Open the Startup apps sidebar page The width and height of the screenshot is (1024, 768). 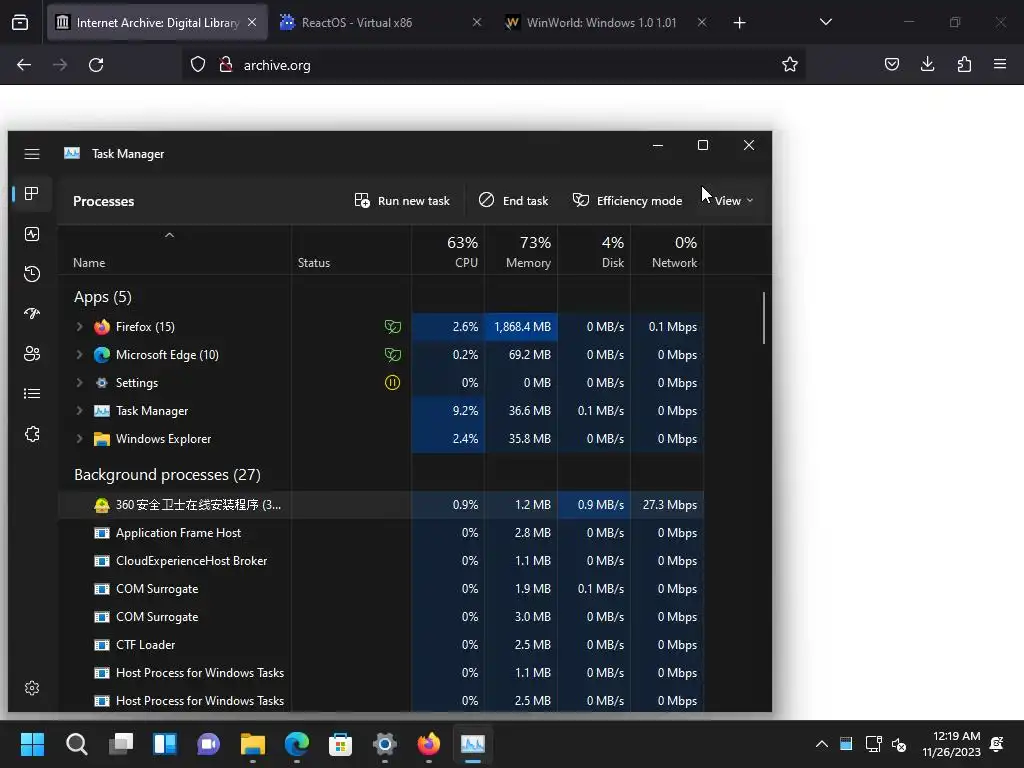tap(32, 313)
